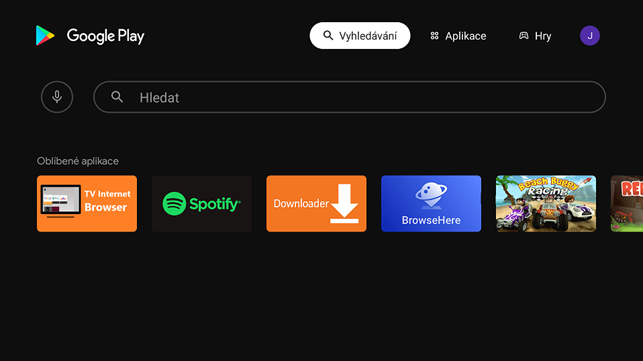Viewport: 643px width, 361px height.
Task: Open the Beach Buggy Racing game tile
Action: [x=546, y=204]
